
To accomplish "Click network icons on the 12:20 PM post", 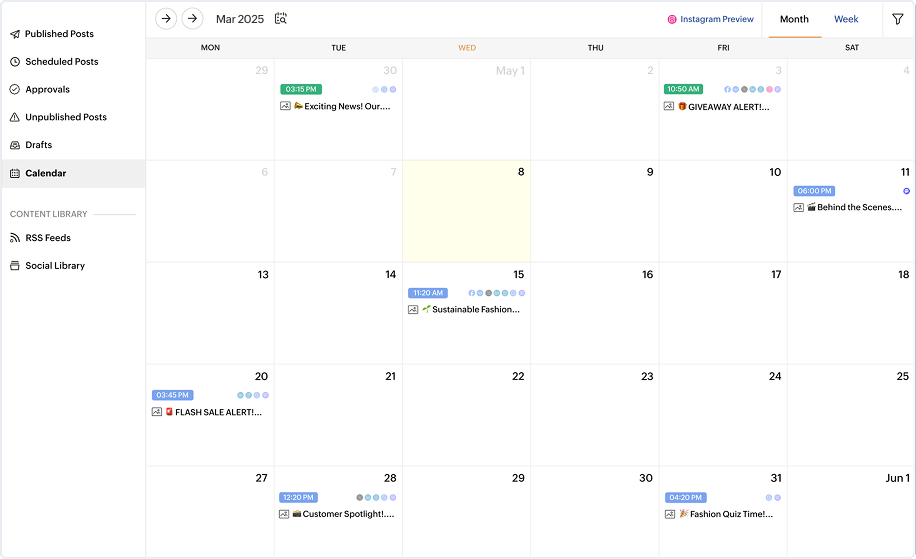I will click(x=376, y=498).
